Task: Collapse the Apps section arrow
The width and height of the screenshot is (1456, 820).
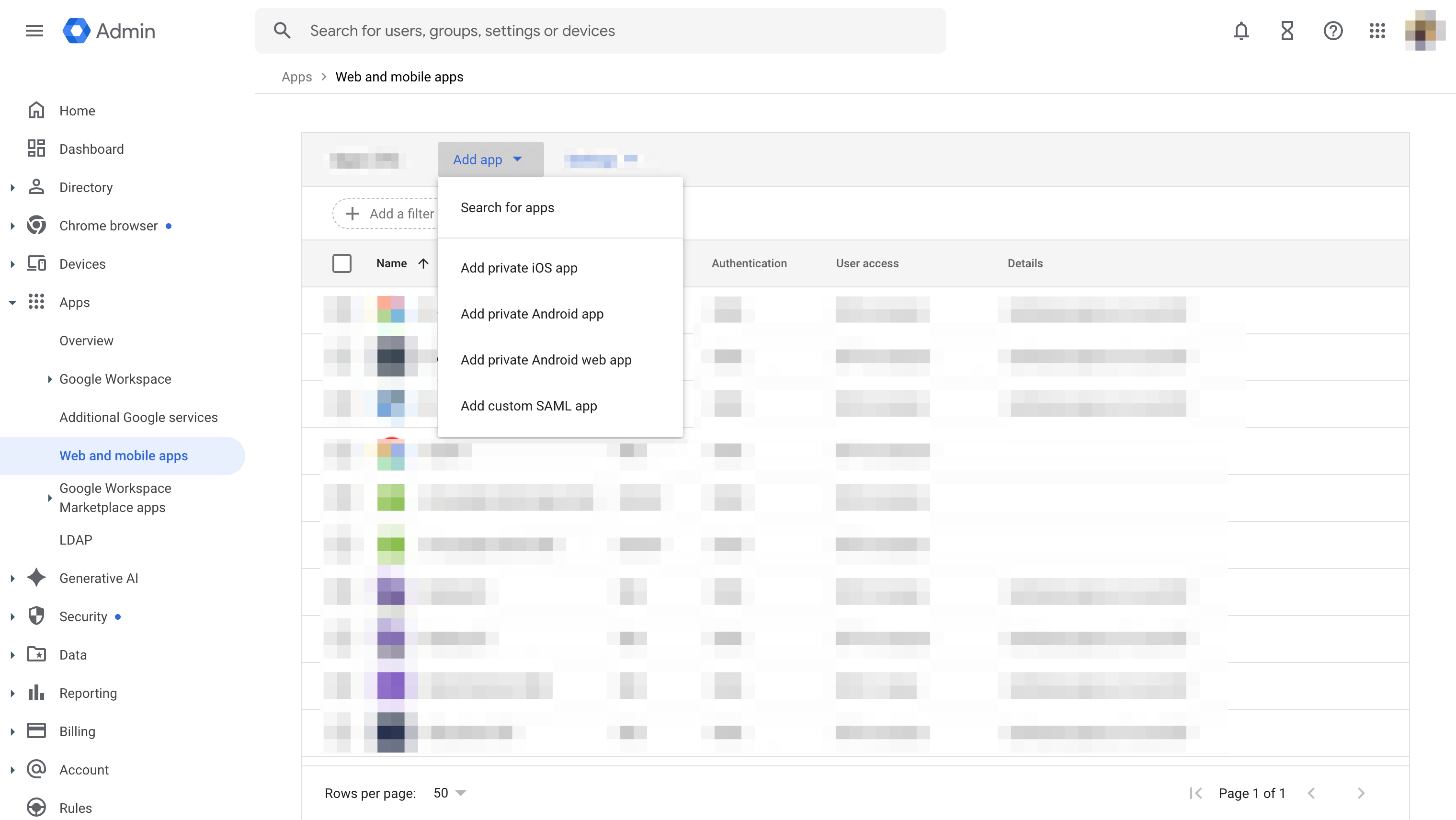Action: 12,302
